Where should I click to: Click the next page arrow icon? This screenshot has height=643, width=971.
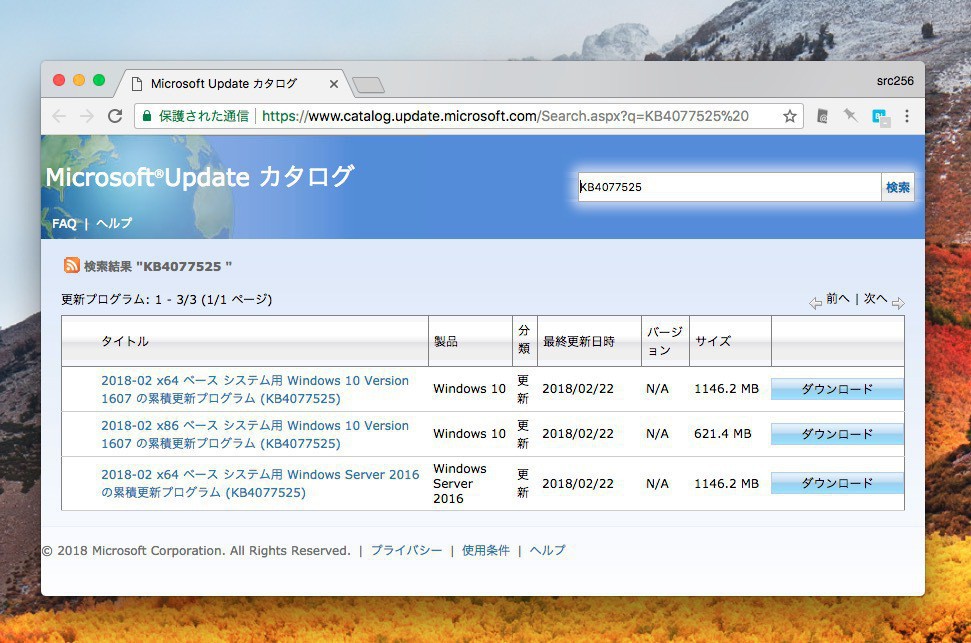(x=898, y=303)
